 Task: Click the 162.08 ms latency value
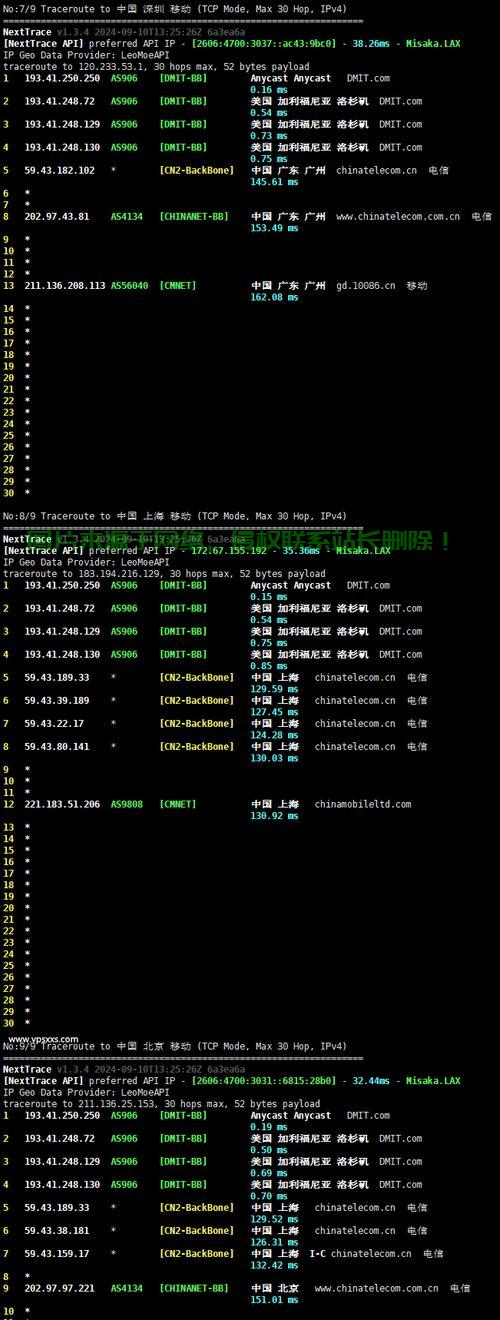[274, 297]
